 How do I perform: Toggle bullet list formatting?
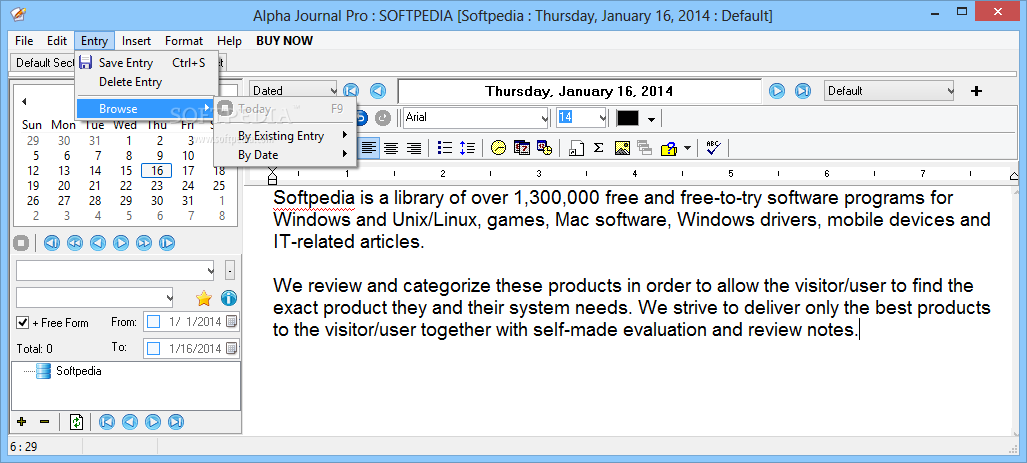click(445, 148)
